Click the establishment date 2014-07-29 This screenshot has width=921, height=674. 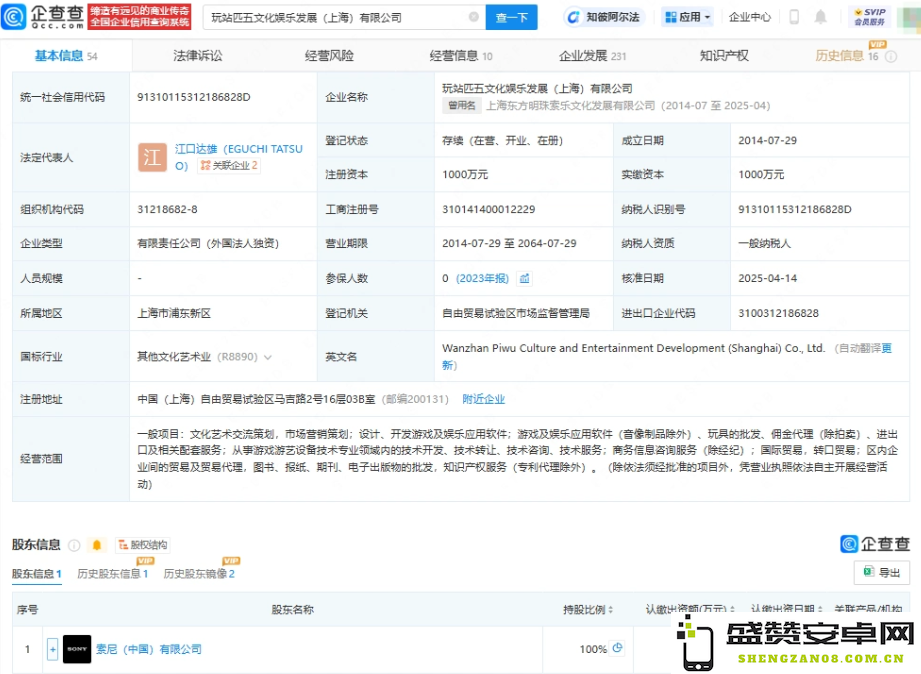tap(768, 141)
